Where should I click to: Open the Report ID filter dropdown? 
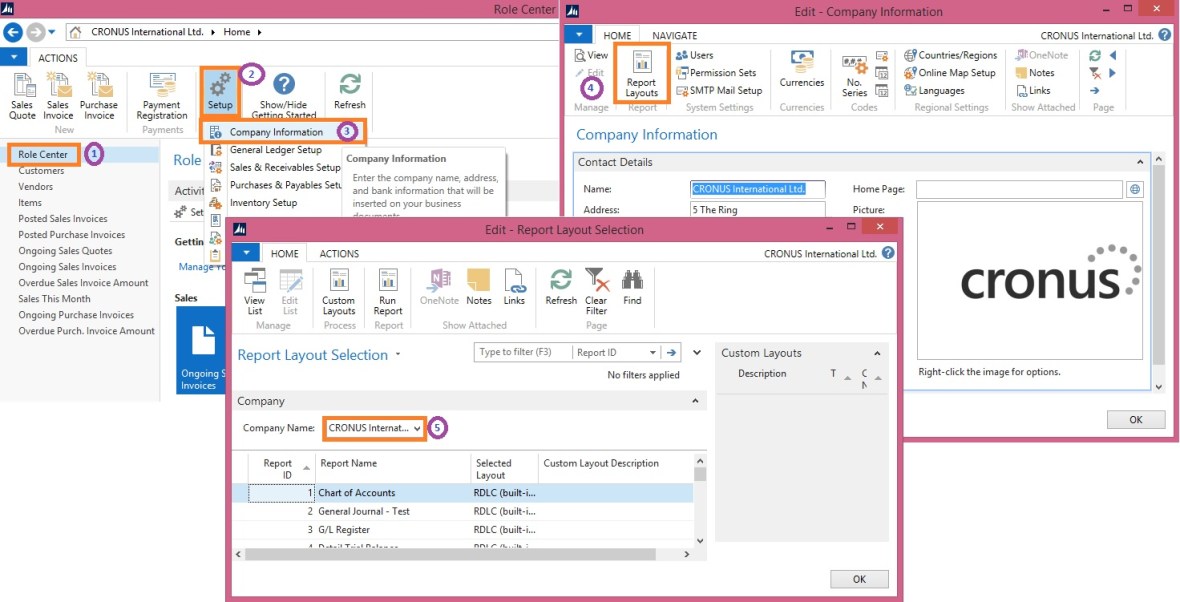pos(653,352)
